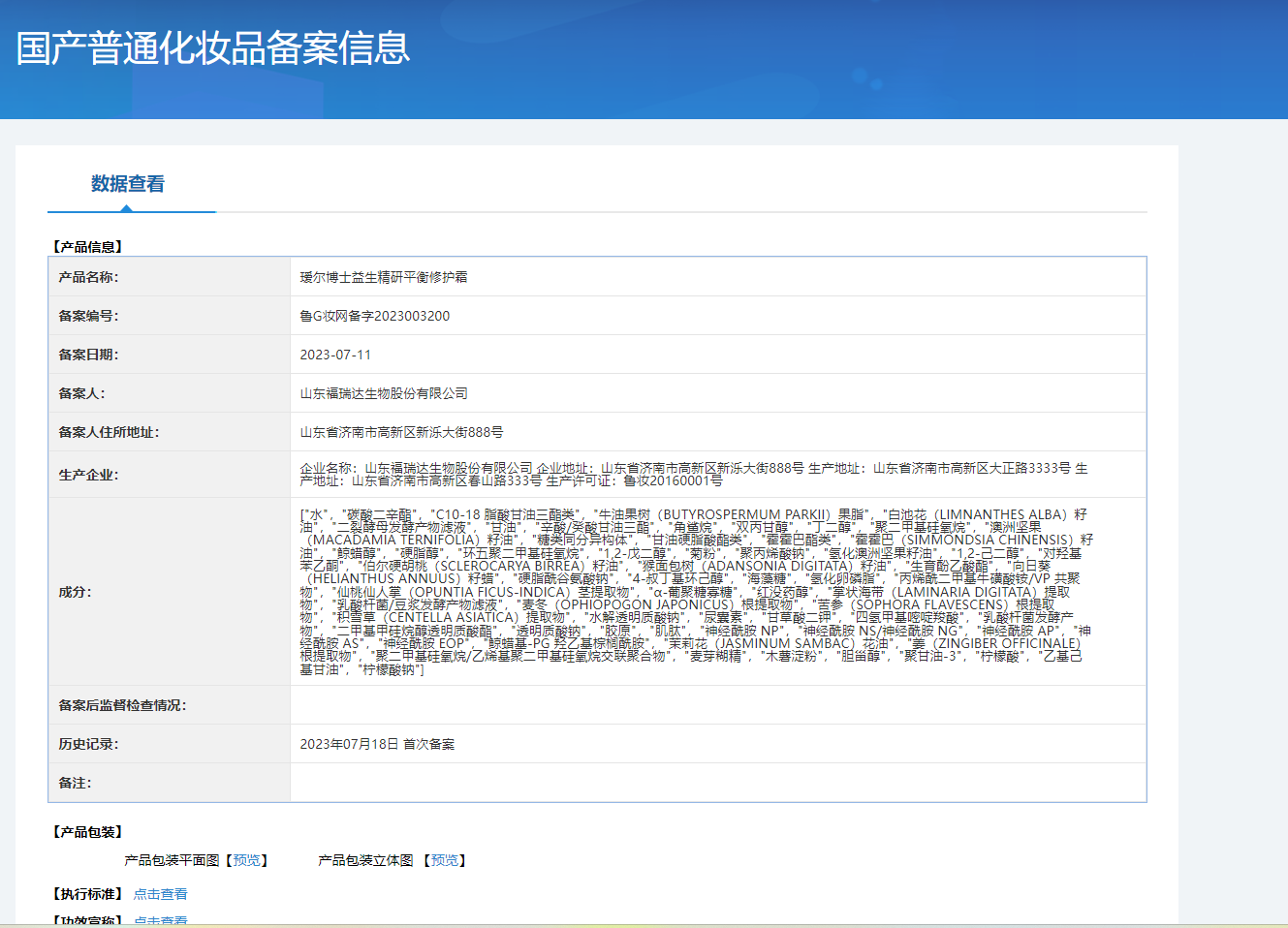This screenshot has width=1288, height=928.
Task: Open 点击查看 link for 执行标准
Action: coord(160,894)
